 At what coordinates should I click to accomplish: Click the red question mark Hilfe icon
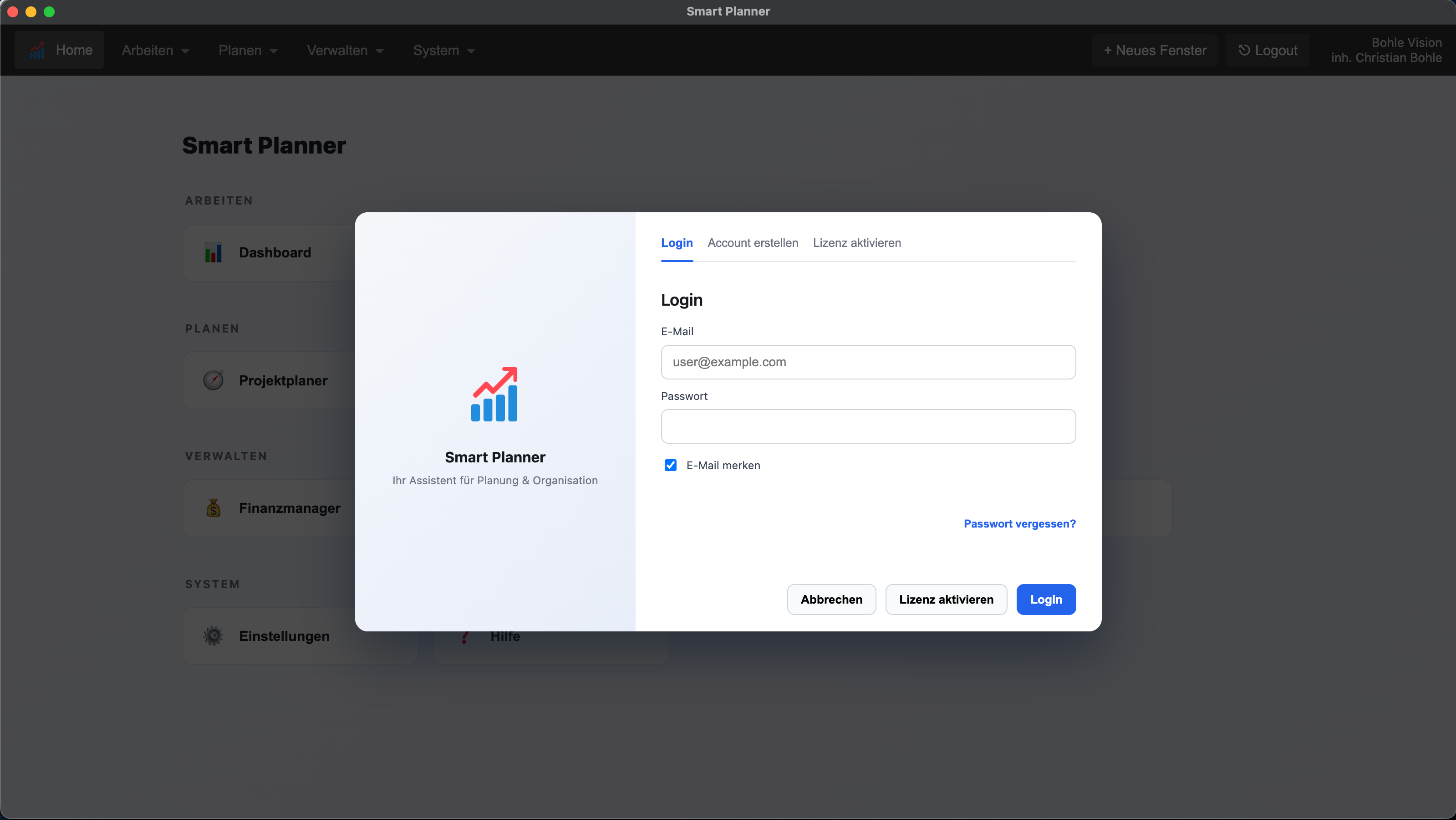[464, 637]
